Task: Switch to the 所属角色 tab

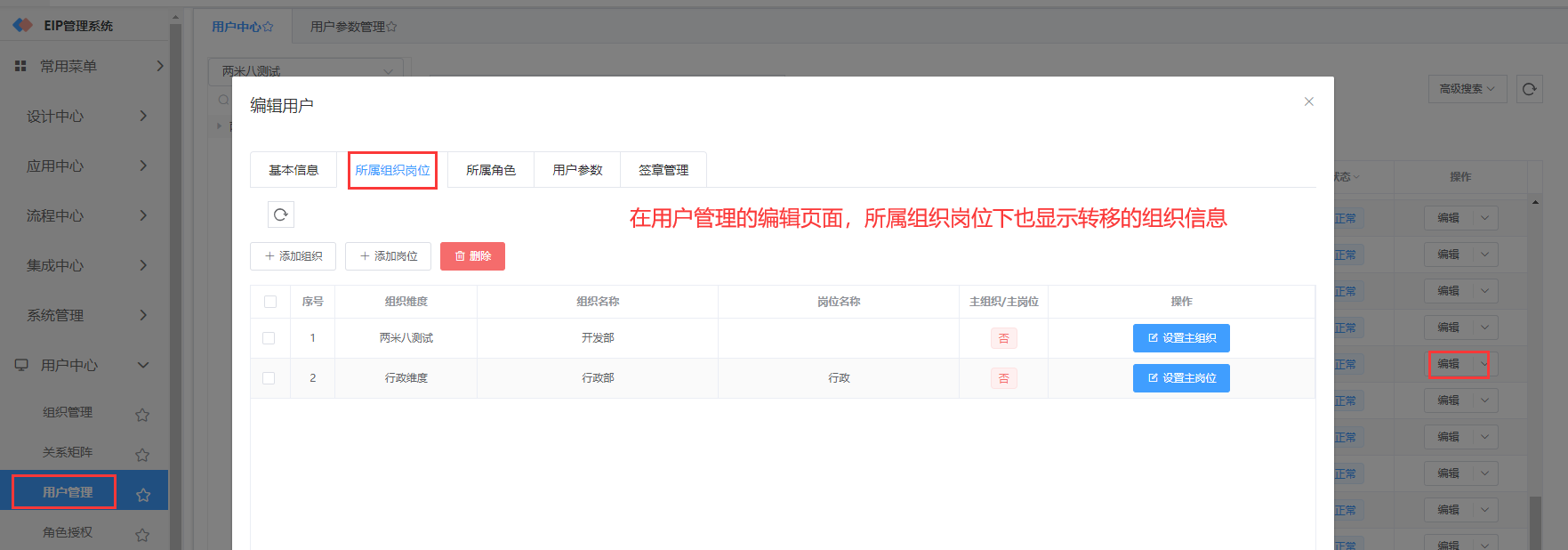Action: pos(490,170)
